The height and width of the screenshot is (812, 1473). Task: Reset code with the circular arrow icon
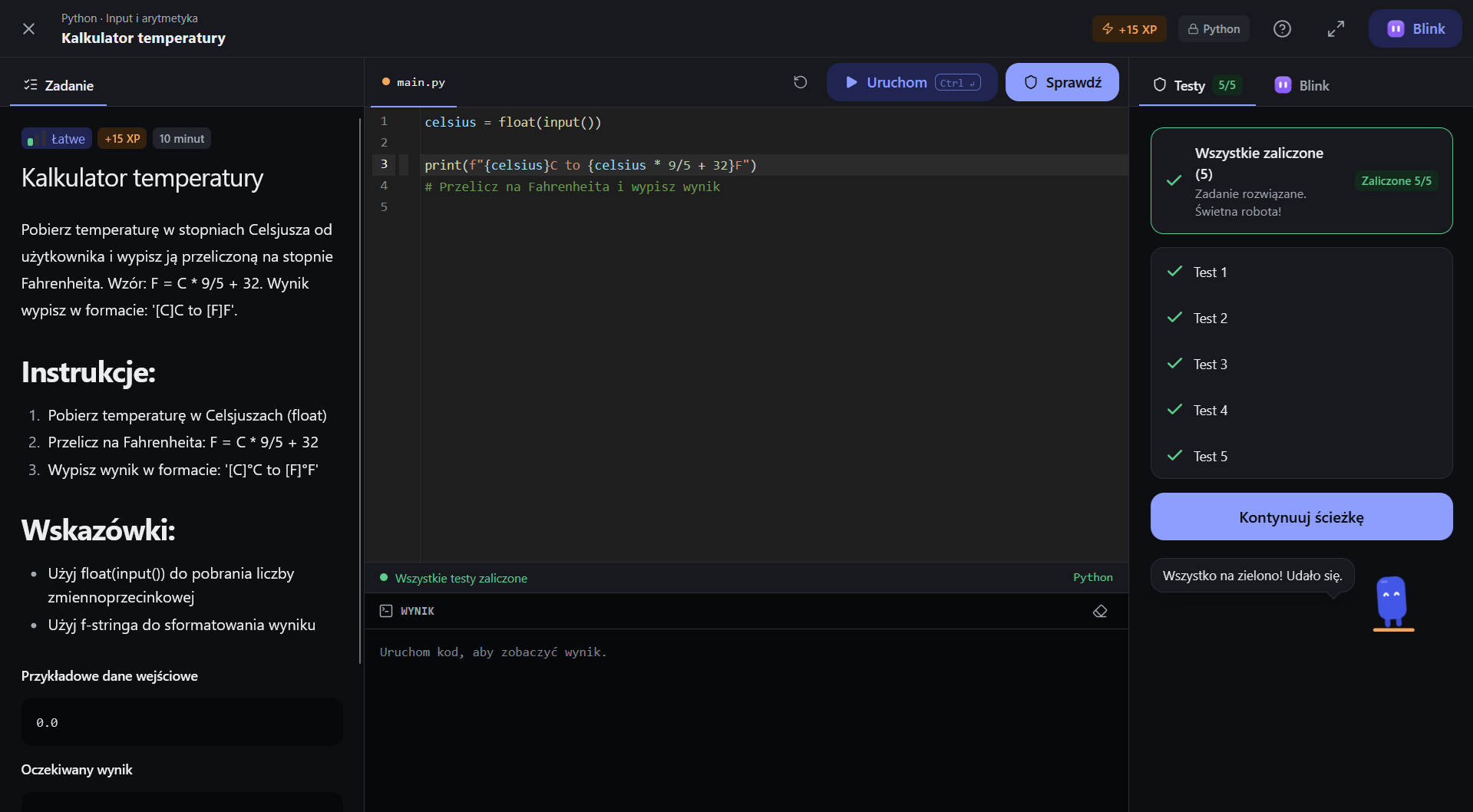(x=800, y=82)
